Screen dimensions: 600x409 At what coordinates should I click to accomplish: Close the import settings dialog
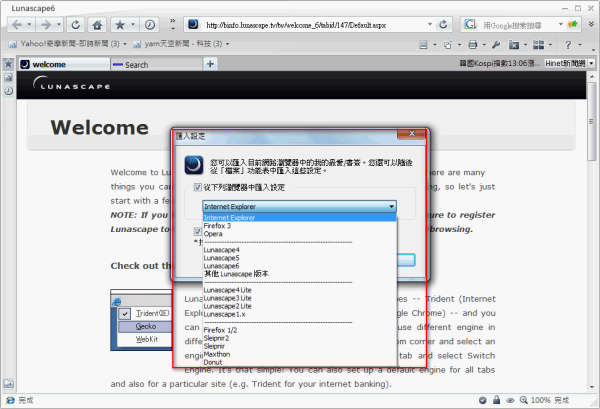[412, 134]
